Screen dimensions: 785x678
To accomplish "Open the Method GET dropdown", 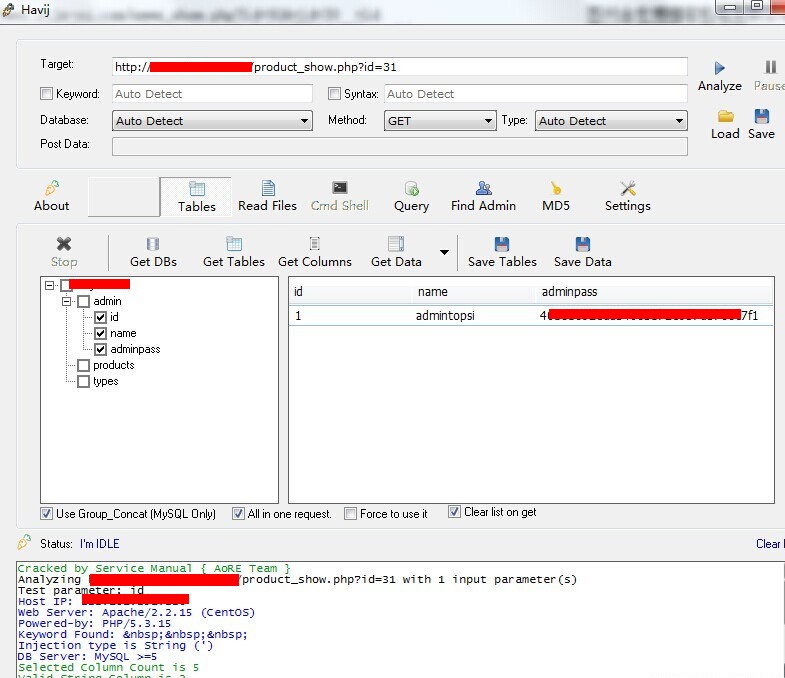I will (x=440, y=121).
